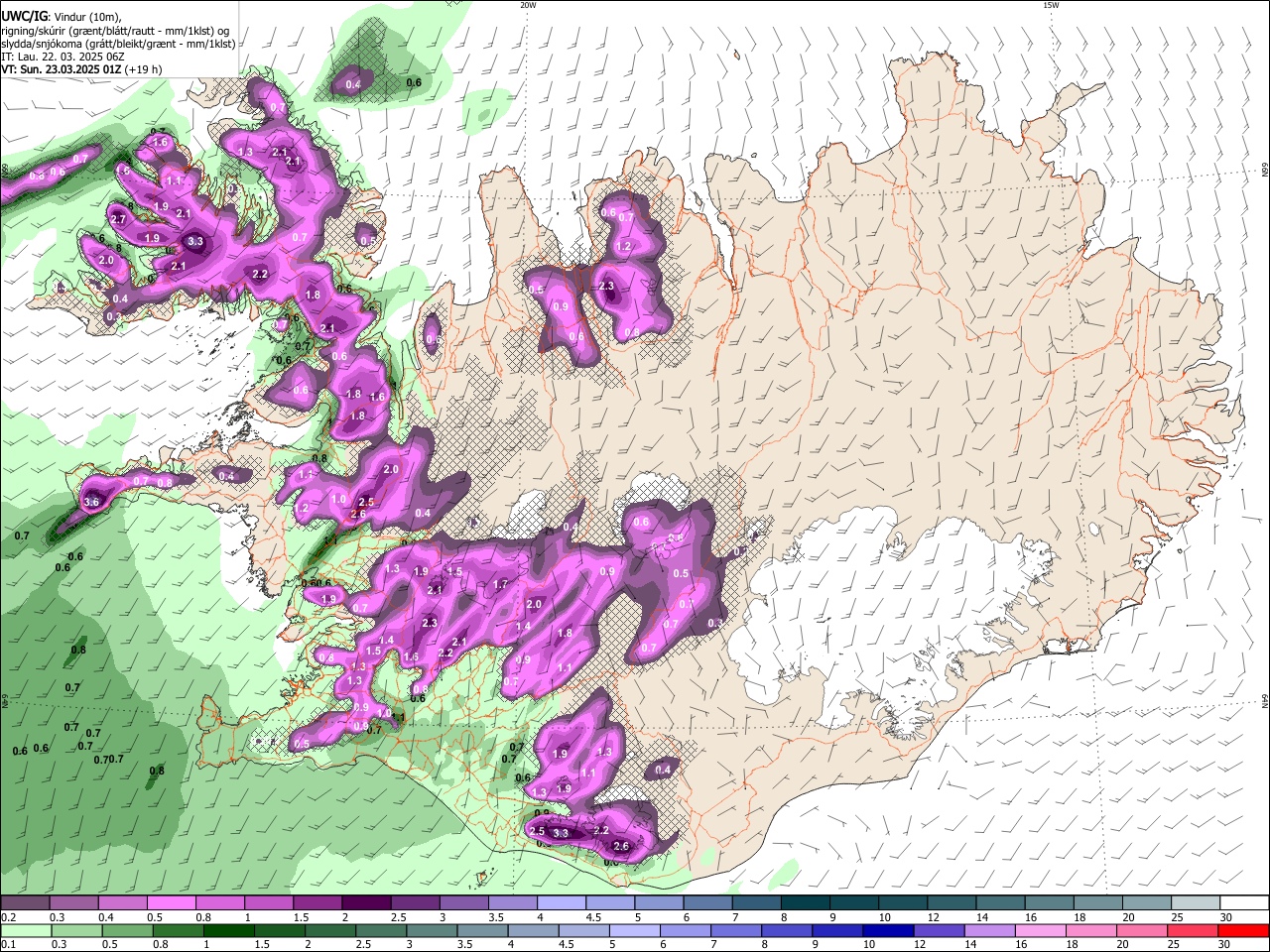Select rain legend swatch between 7 and 8

click(x=736, y=930)
